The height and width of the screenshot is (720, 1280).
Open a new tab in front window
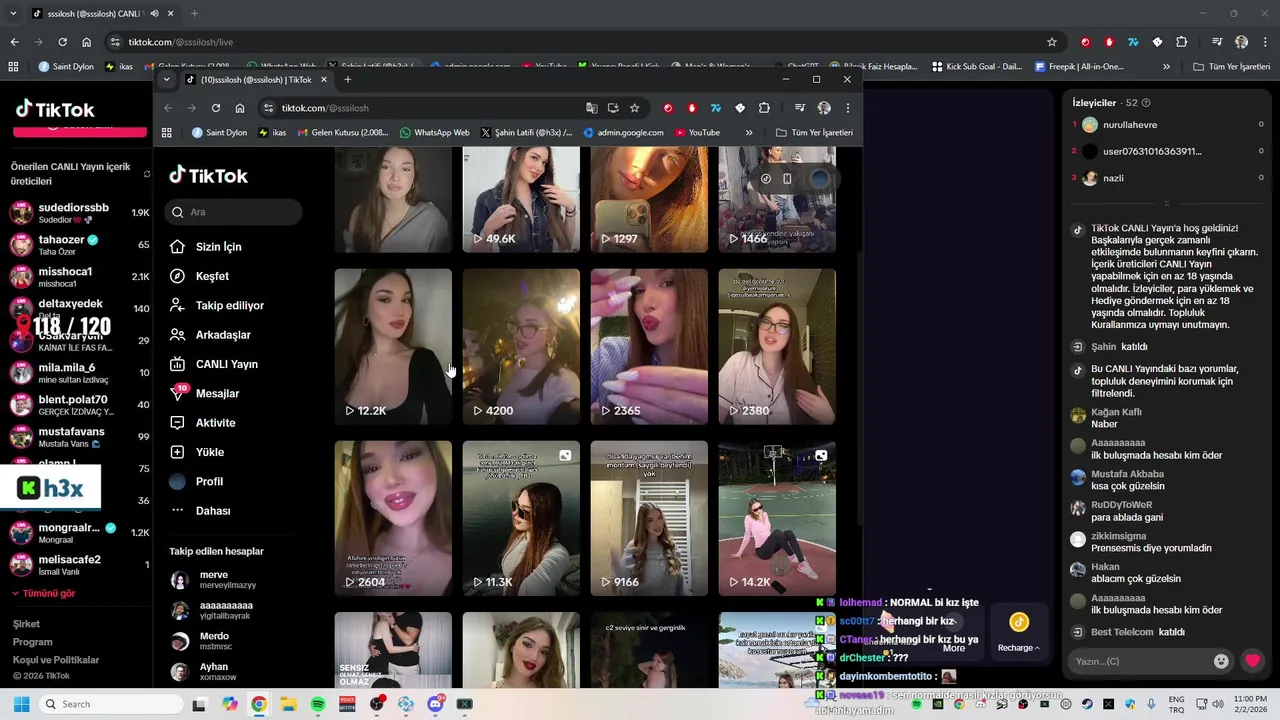click(x=348, y=80)
